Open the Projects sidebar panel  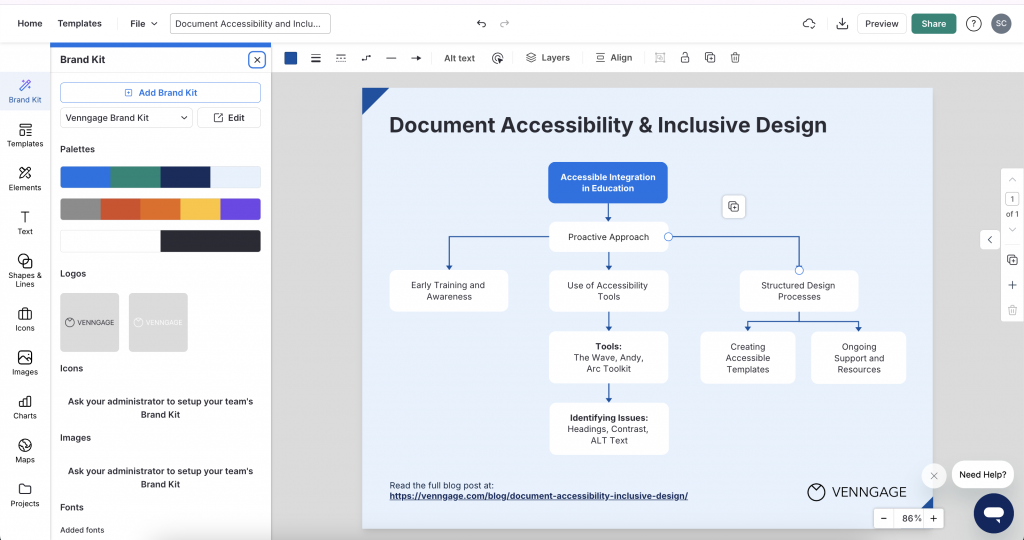(25, 494)
